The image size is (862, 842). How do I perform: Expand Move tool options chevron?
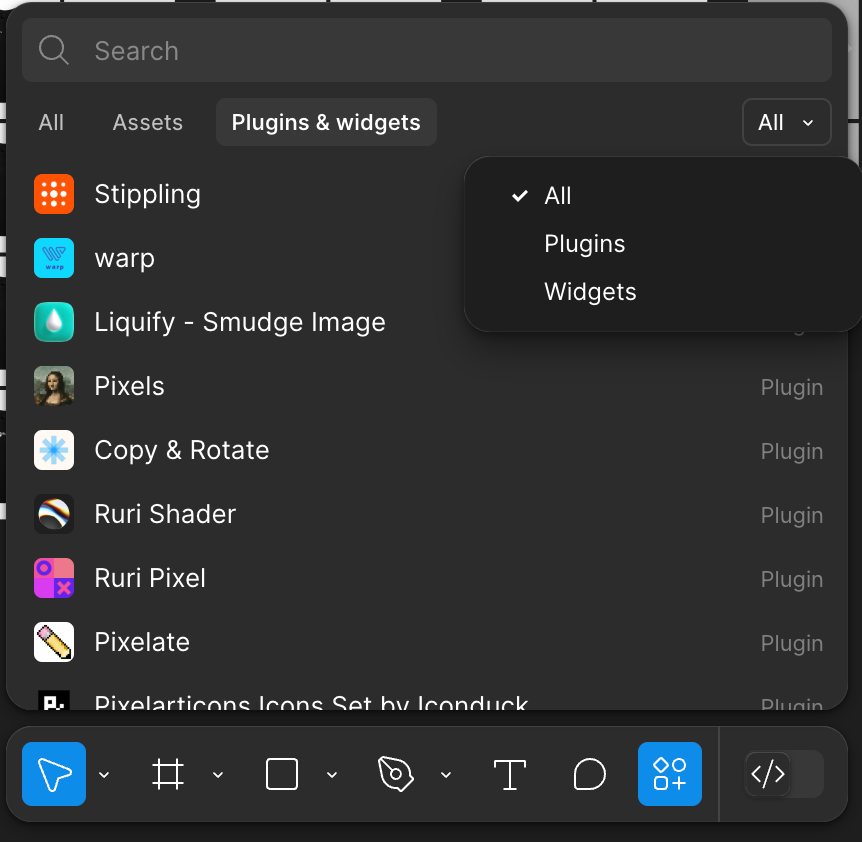click(x=104, y=774)
